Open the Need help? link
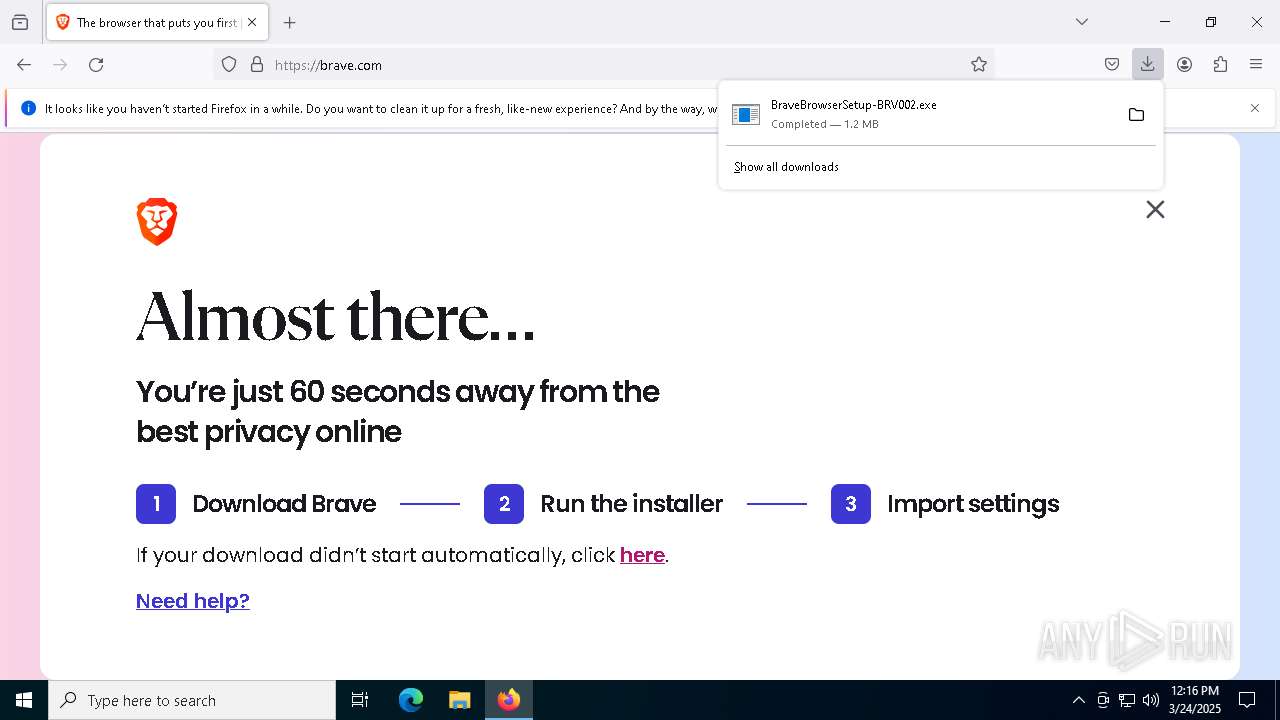1280x720 pixels. tap(193, 601)
